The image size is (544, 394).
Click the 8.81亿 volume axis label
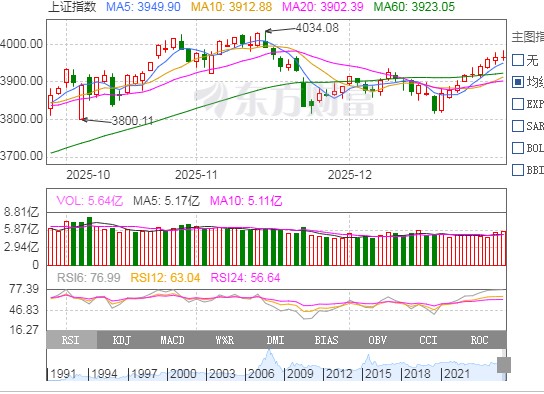click(22, 212)
